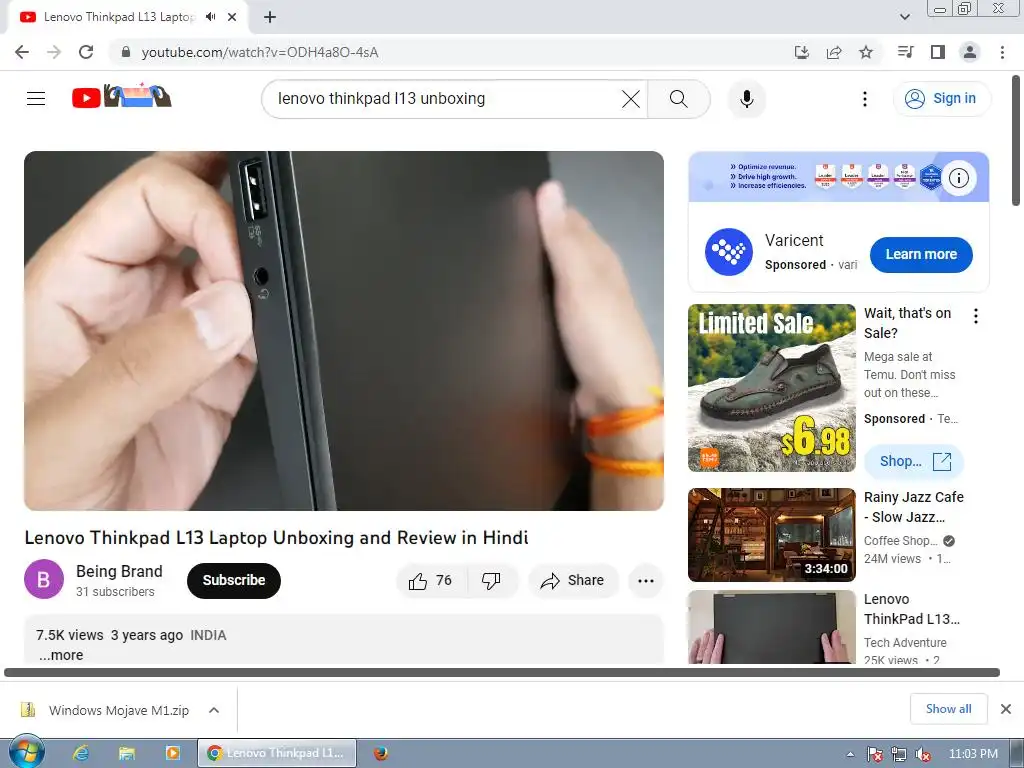Close the downloads bar

[x=1006, y=709]
